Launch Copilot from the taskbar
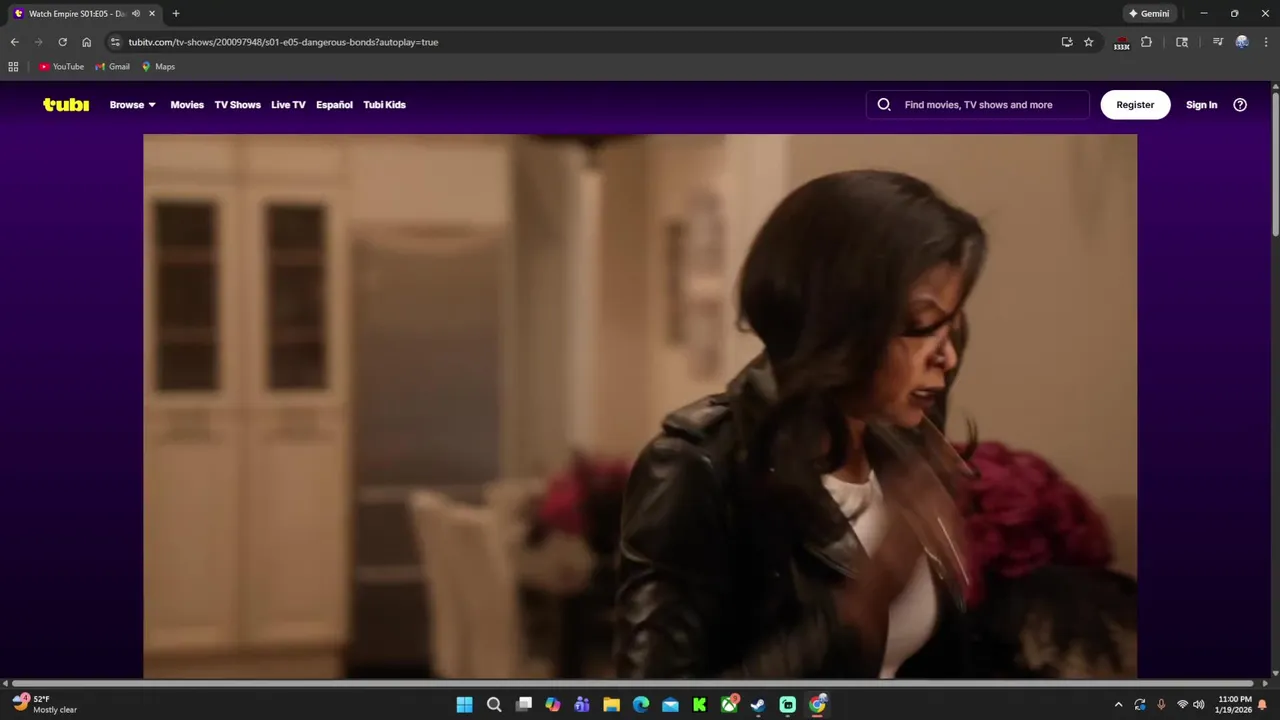Viewport: 1280px width, 720px height. point(553,705)
